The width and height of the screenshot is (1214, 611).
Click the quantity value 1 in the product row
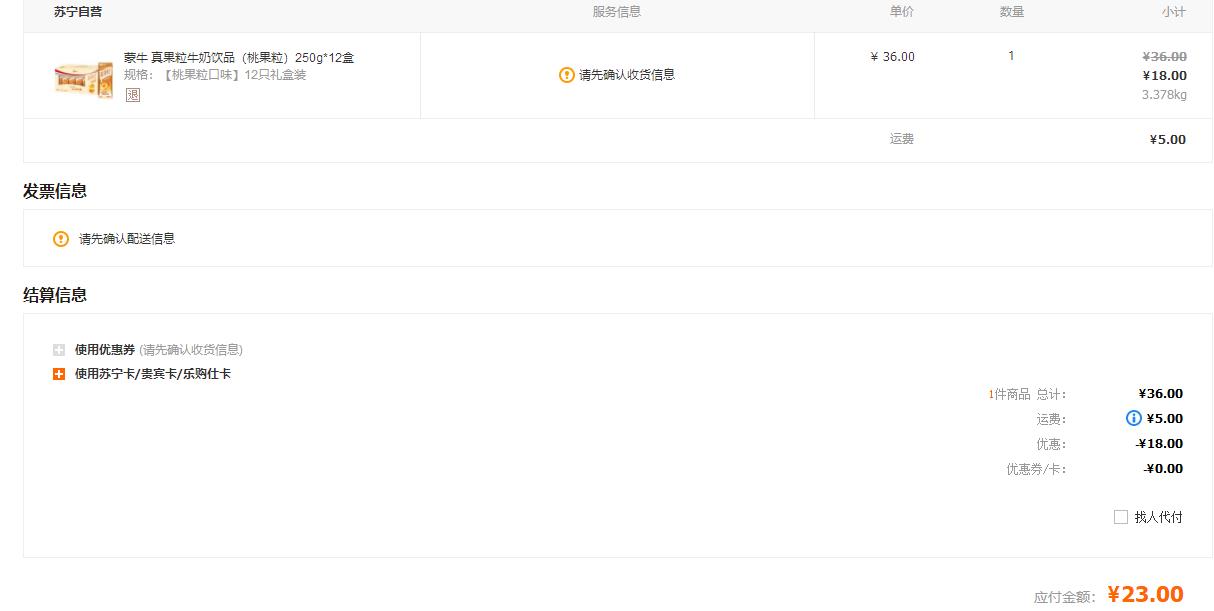tap(1011, 56)
